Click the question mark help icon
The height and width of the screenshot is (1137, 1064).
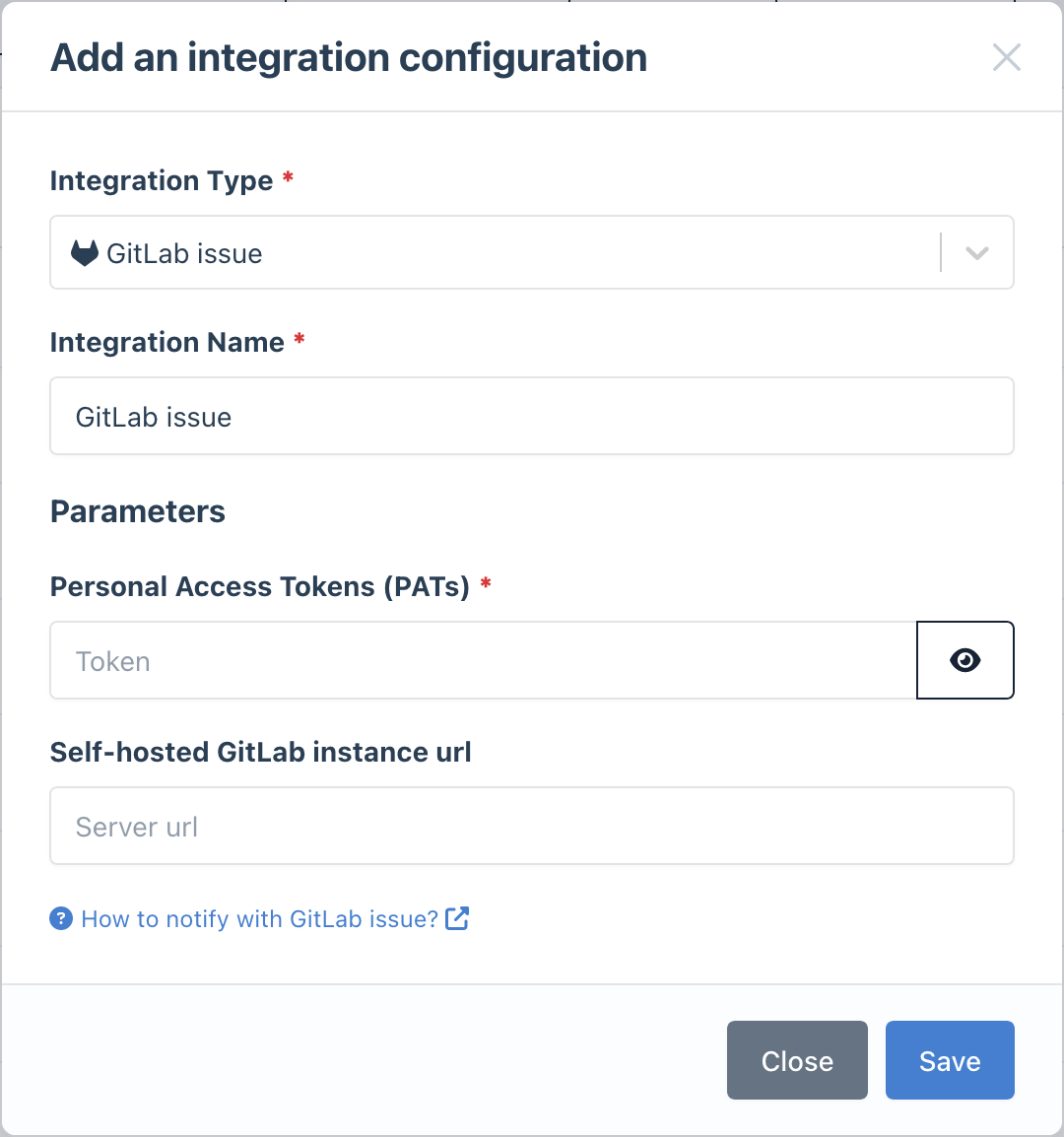point(60,918)
